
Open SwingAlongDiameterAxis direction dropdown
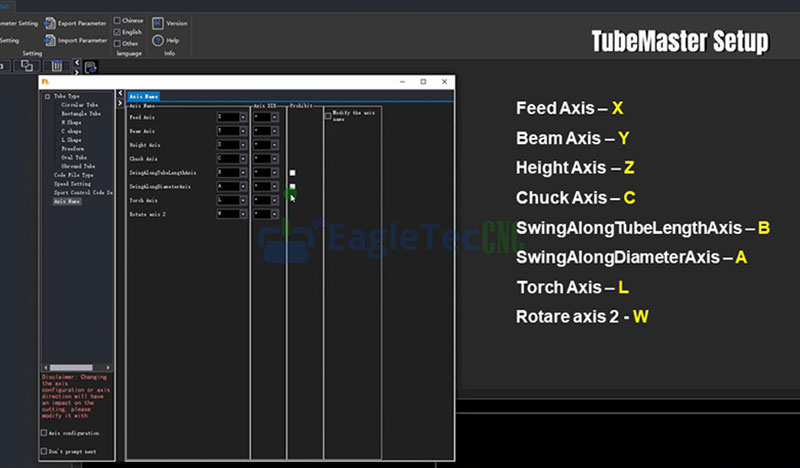click(274, 186)
